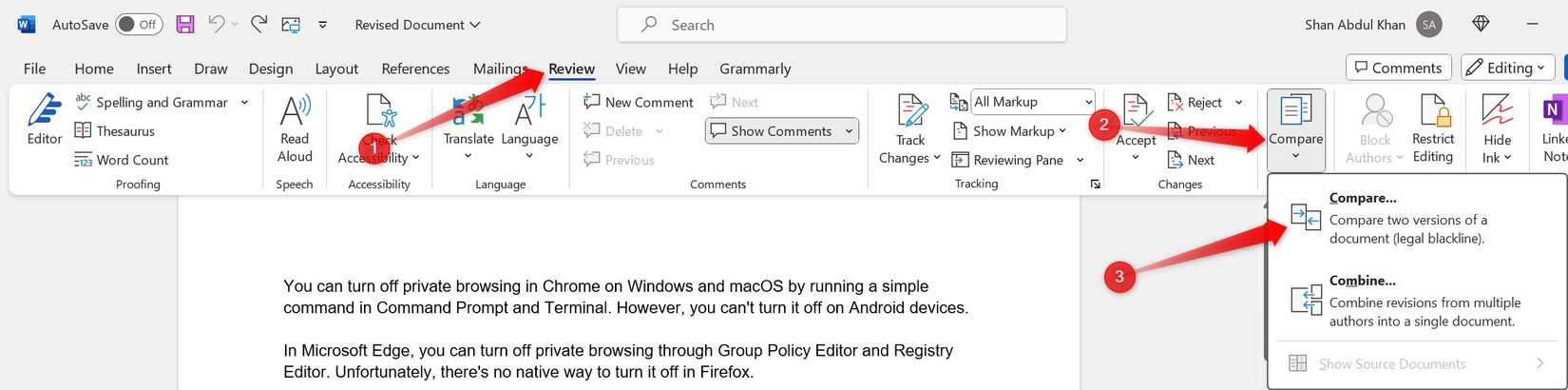Start Read Aloud
Image resolution: width=1568 pixels, height=390 pixels.
click(x=295, y=129)
